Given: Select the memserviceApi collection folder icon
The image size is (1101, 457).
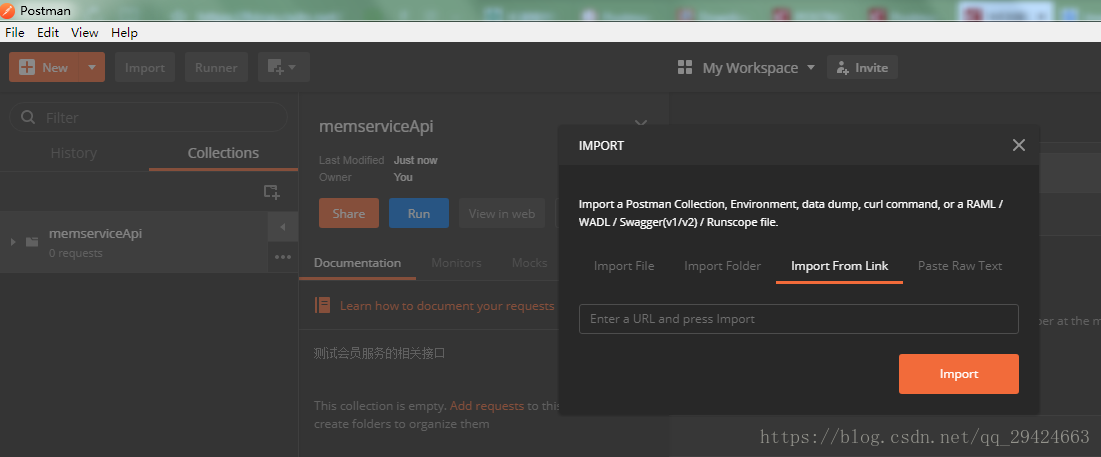Looking at the screenshot, I should [x=32, y=242].
